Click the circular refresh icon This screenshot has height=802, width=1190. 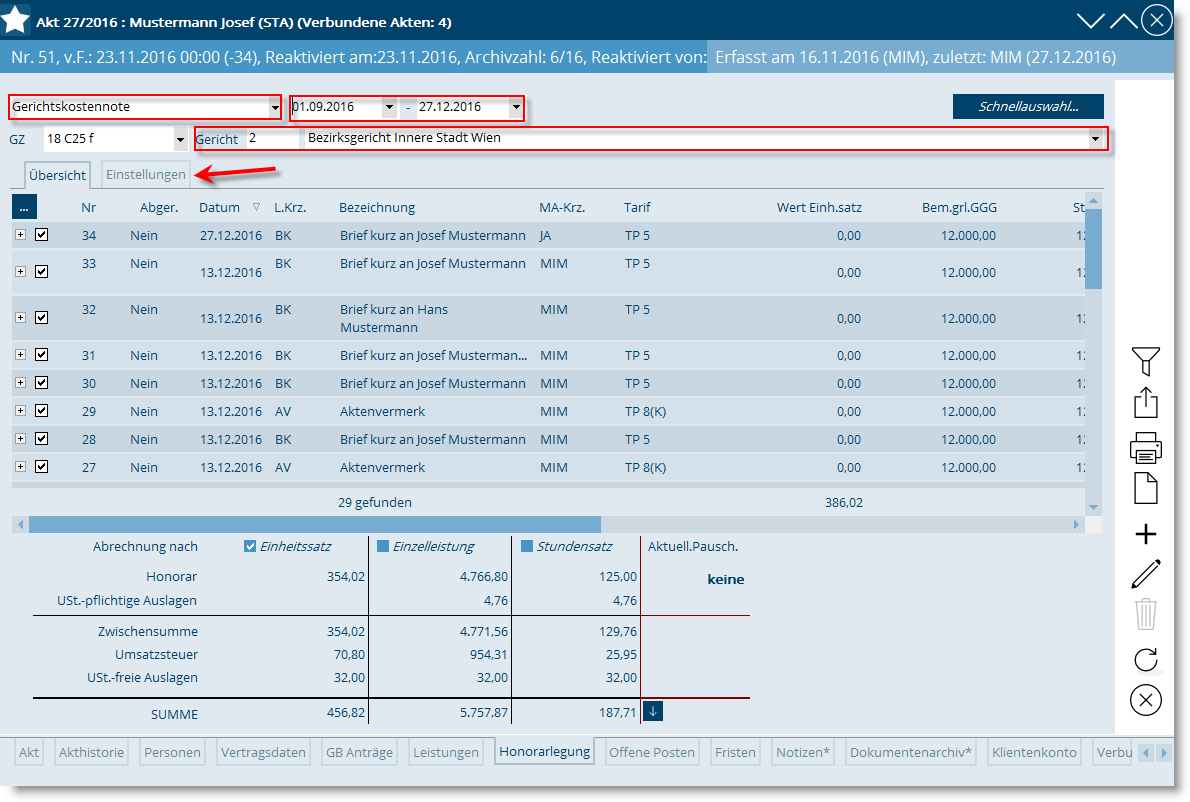tap(1145, 659)
